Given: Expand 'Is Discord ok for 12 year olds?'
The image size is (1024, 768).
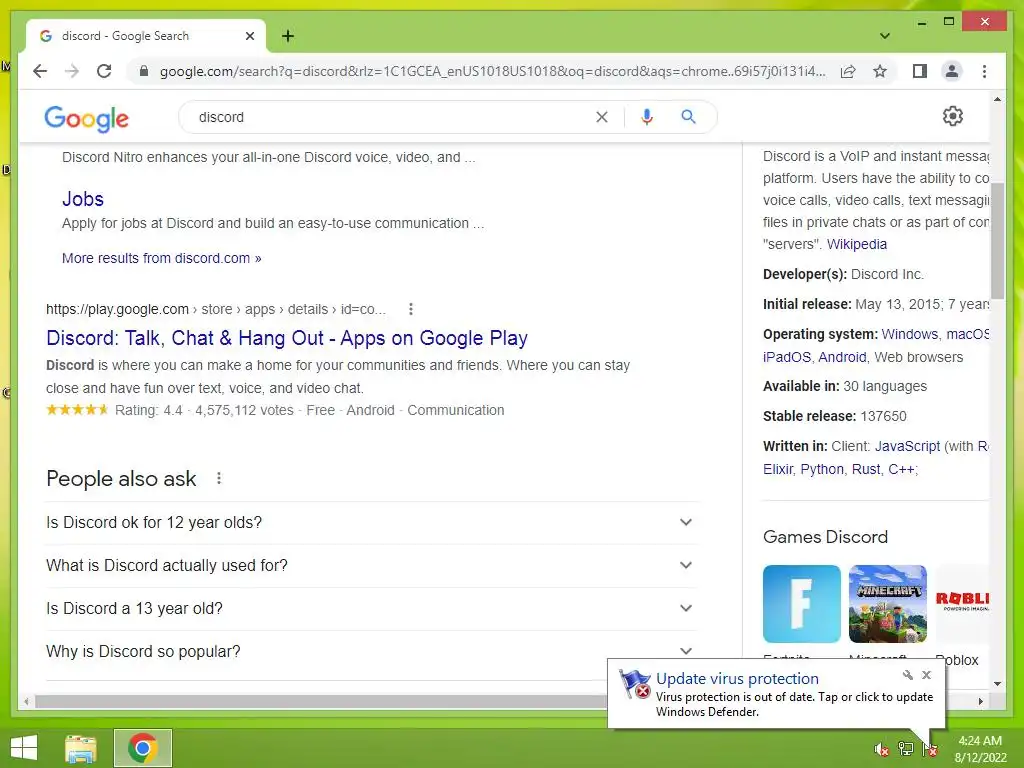Looking at the screenshot, I should point(371,522).
